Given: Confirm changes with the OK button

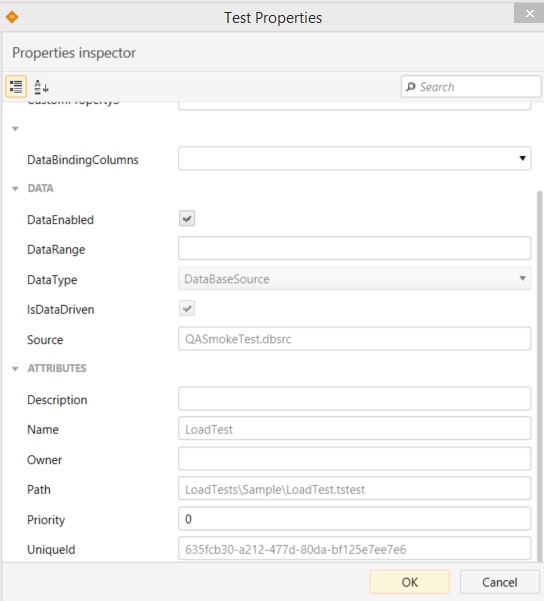Looking at the screenshot, I should click(409, 582).
